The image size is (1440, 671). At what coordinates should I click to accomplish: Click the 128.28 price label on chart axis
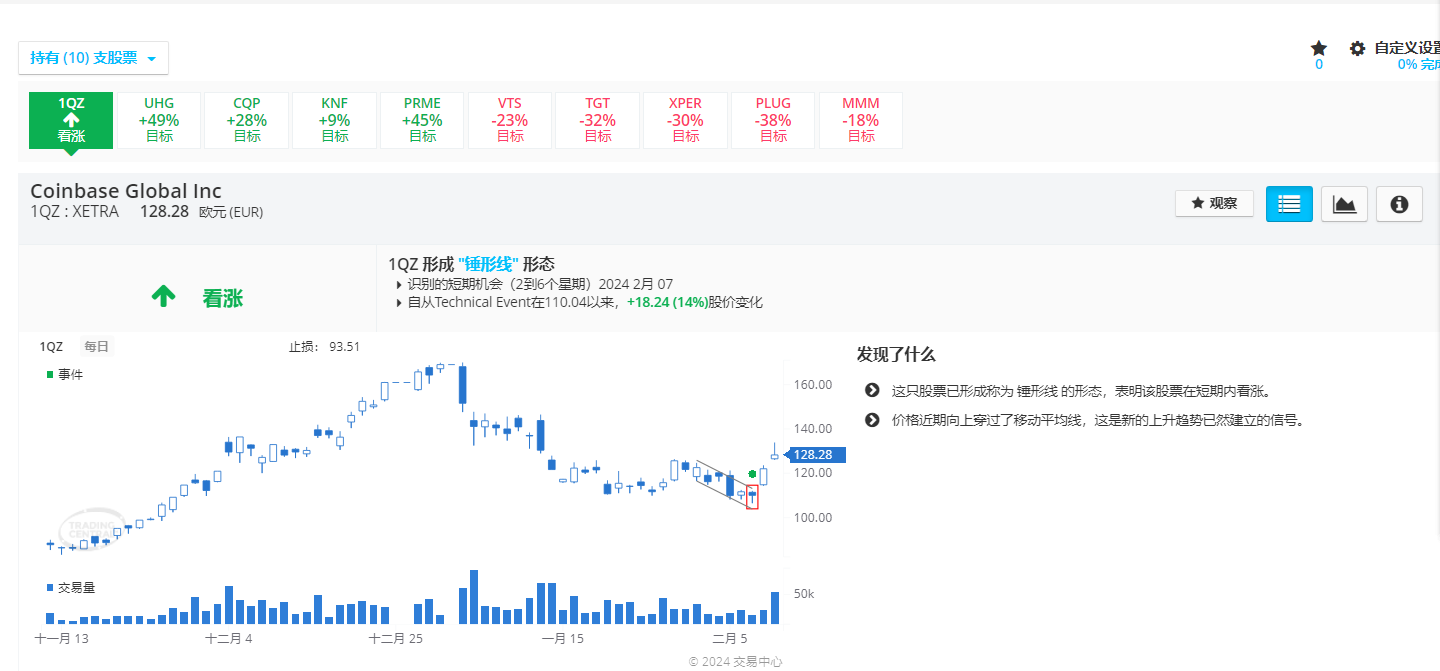click(816, 455)
